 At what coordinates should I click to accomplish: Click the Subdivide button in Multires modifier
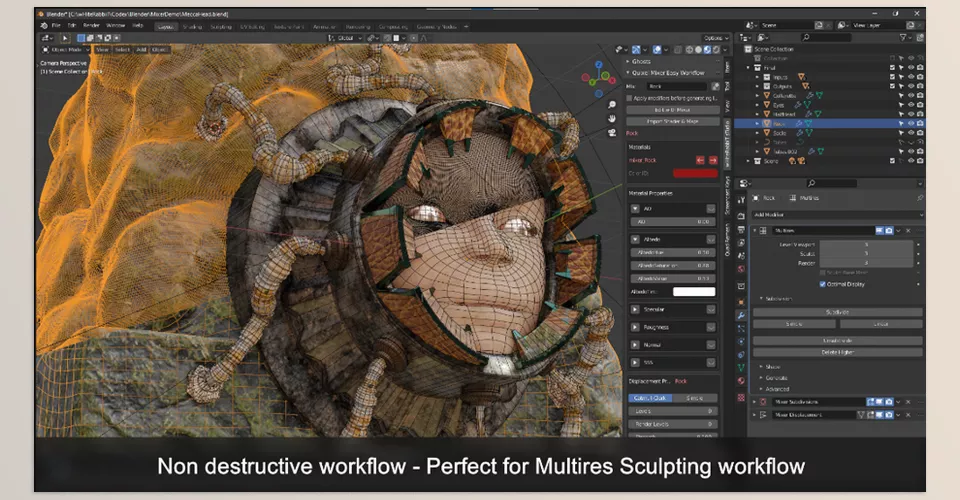point(837,312)
